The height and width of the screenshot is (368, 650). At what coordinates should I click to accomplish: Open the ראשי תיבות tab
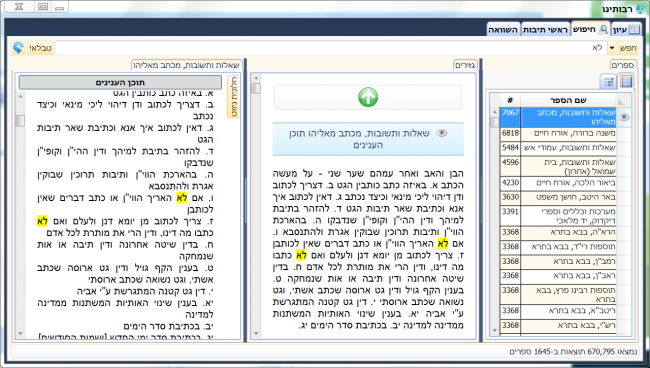tap(545, 29)
